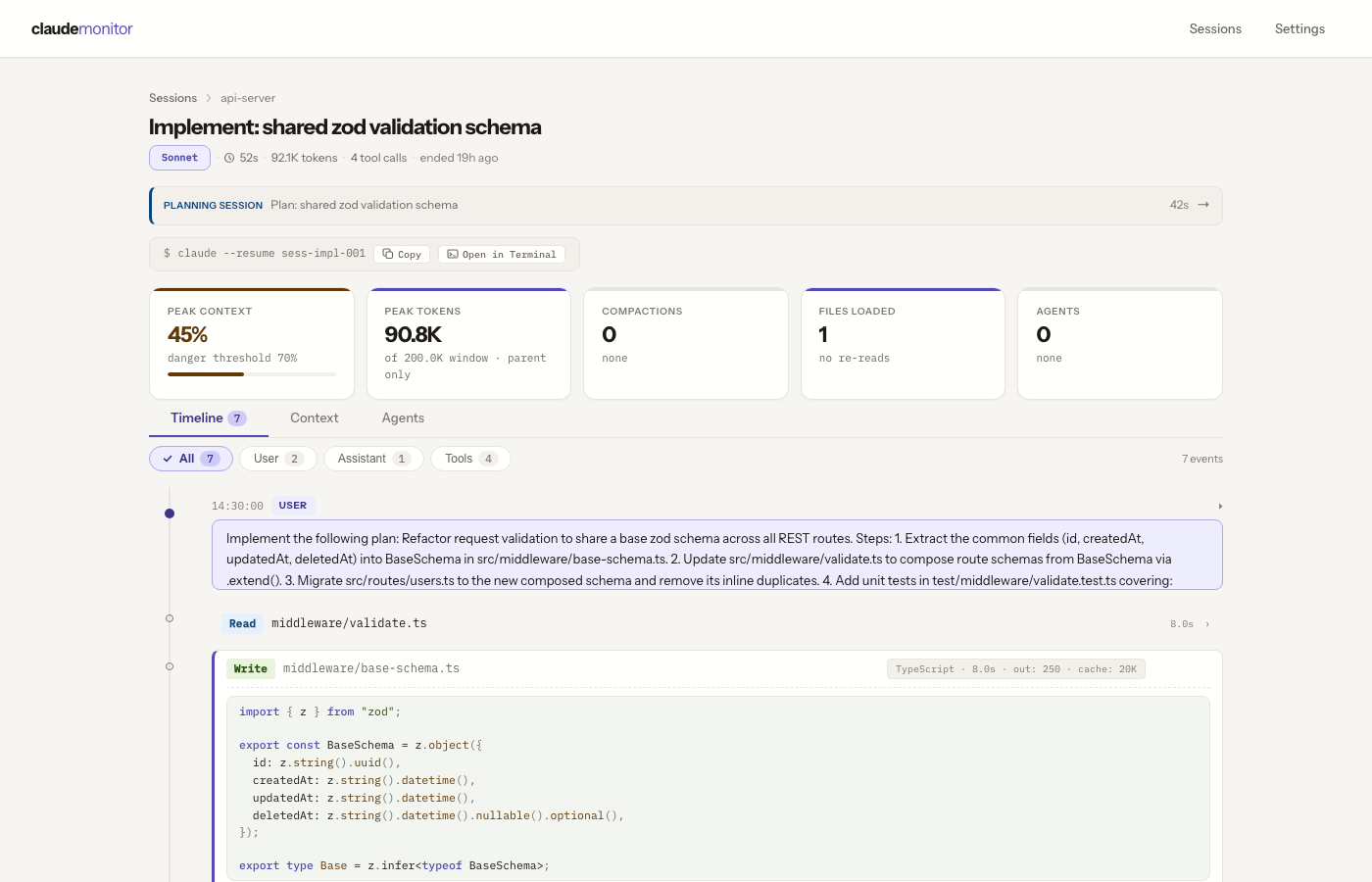Switch to the Context tab

pyautogui.click(x=315, y=418)
